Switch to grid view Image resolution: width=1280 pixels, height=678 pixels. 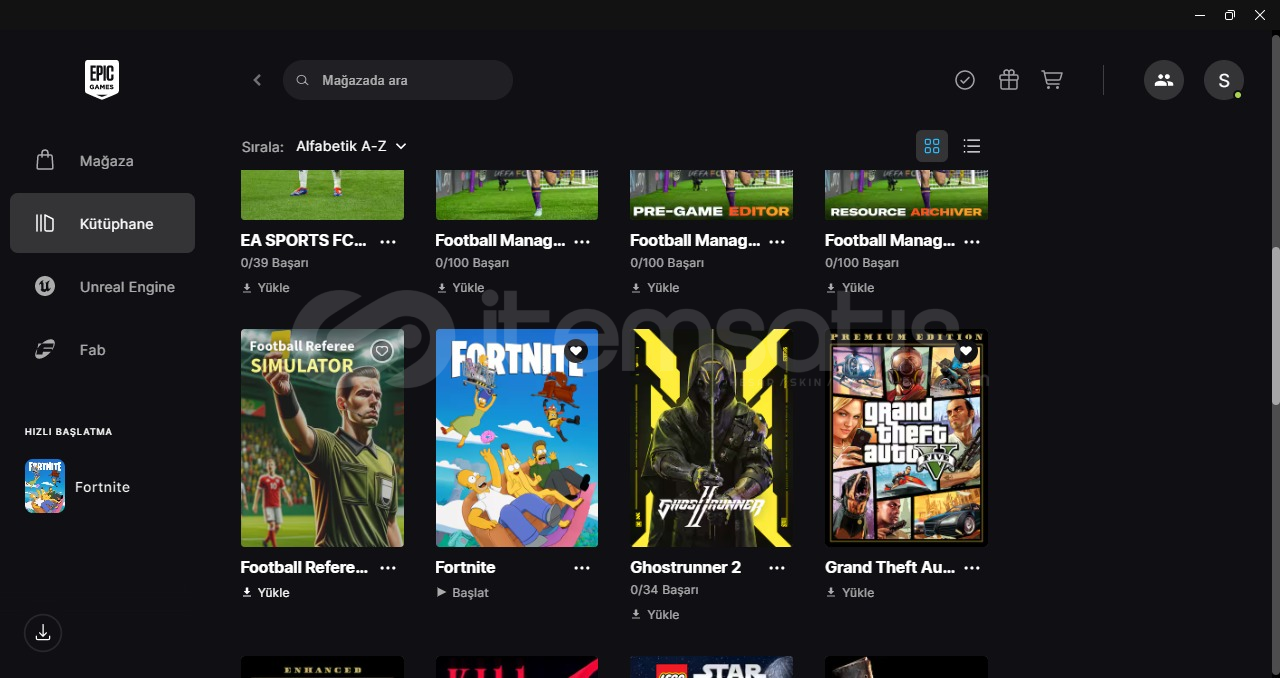click(932, 146)
